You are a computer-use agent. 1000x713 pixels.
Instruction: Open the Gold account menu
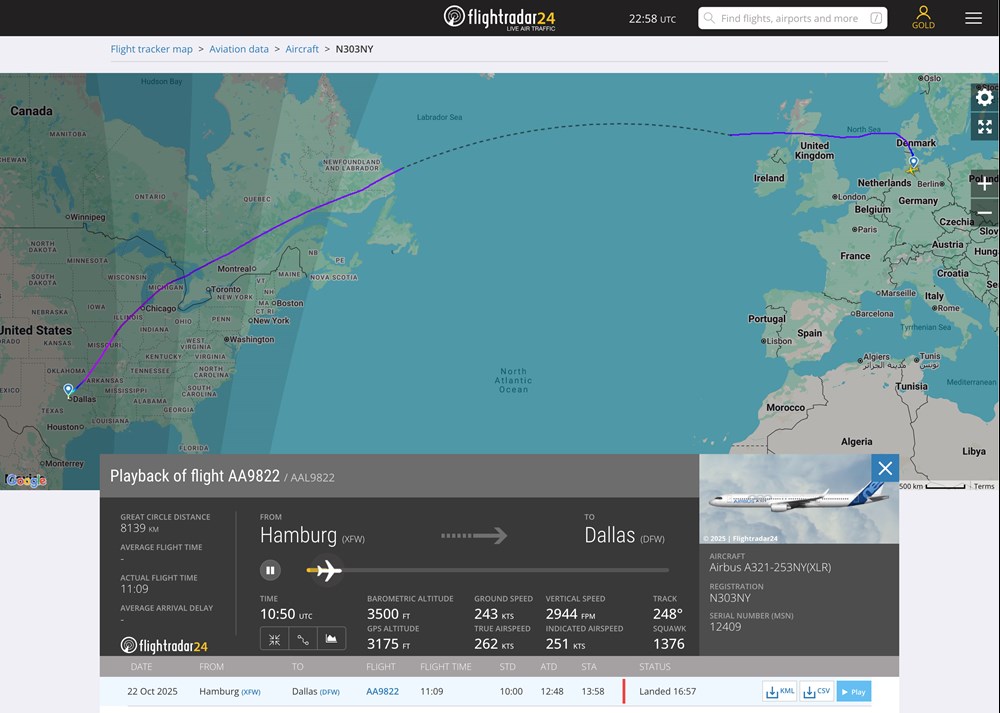pyautogui.click(x=923, y=18)
